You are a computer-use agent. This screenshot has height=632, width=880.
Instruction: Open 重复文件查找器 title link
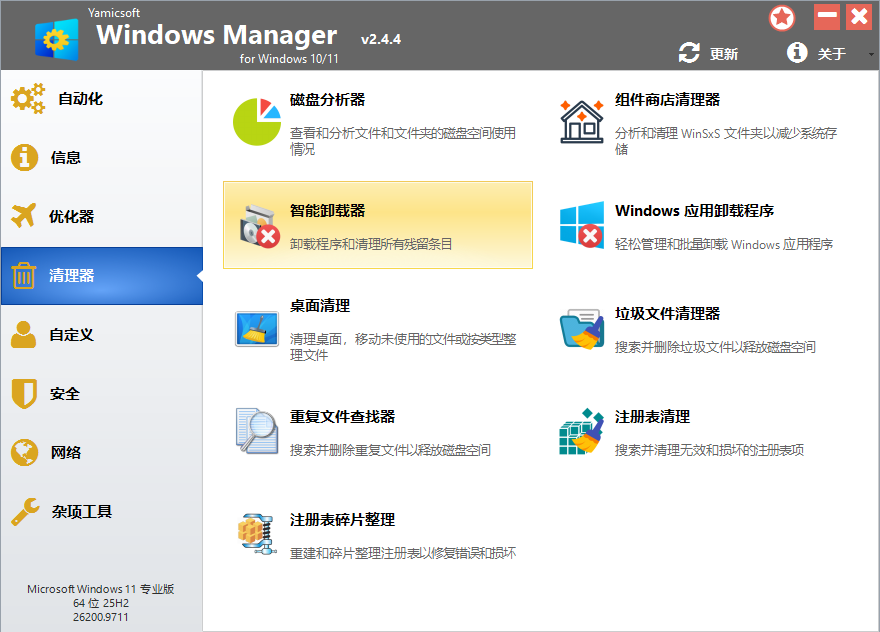click(x=342, y=416)
